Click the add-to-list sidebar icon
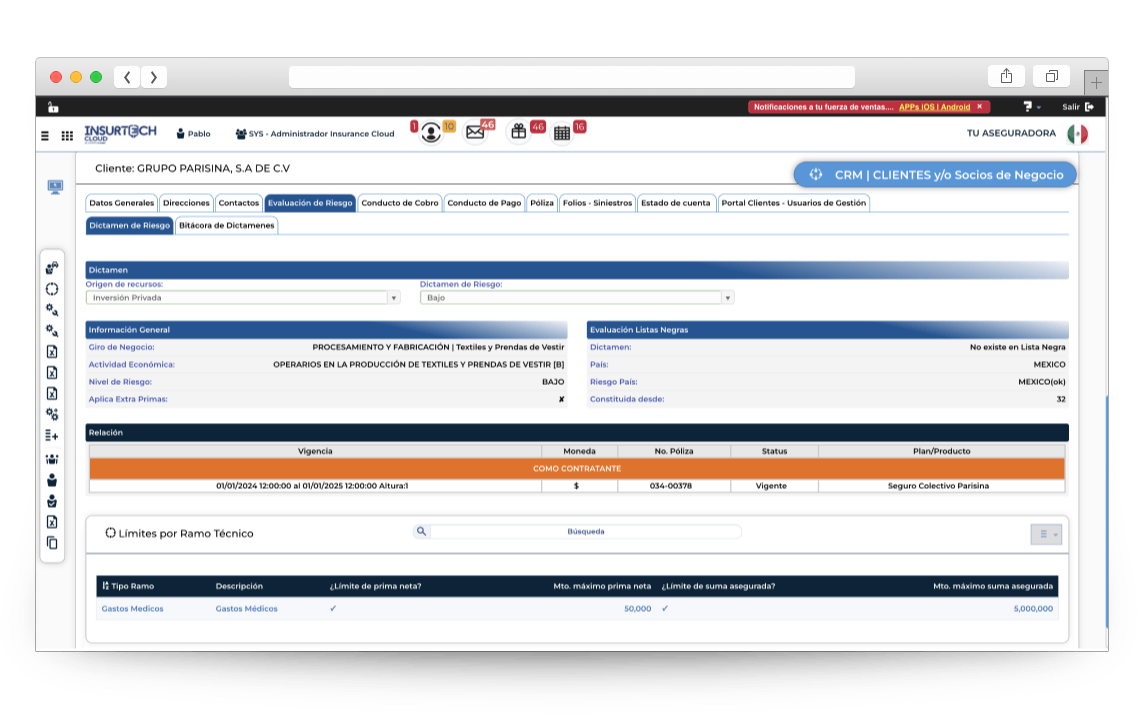 tap(52, 436)
